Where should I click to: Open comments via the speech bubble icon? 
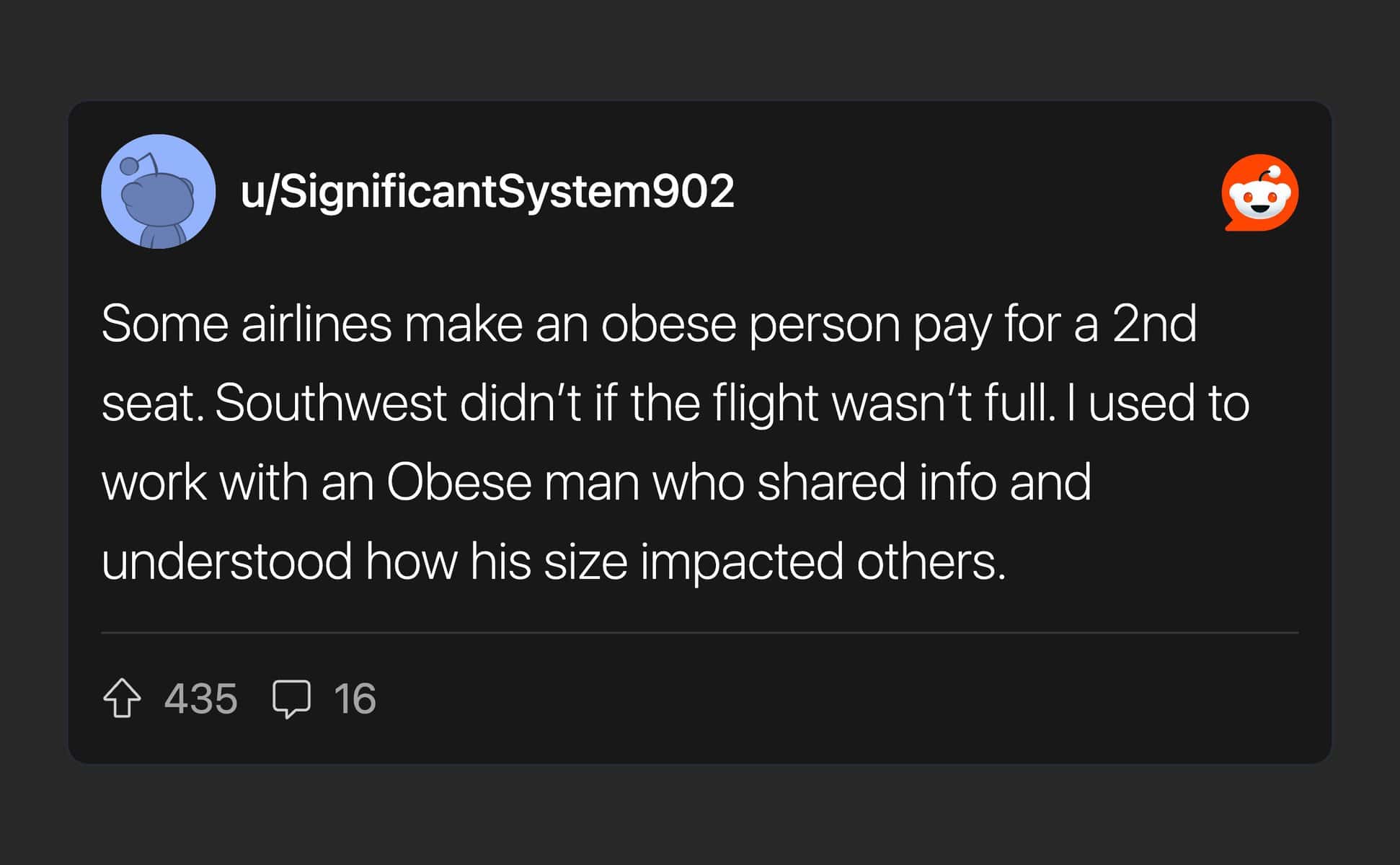291,698
